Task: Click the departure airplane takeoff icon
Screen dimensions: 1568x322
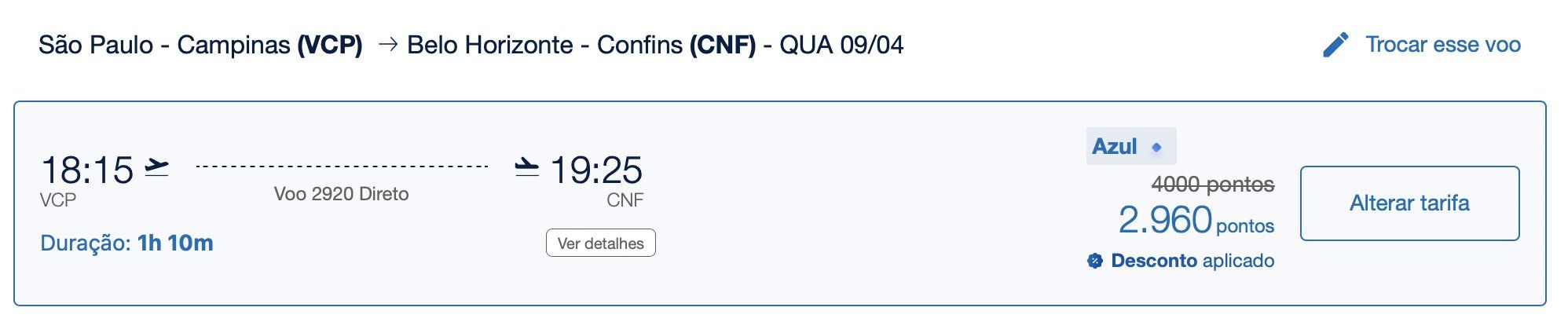Action: (x=157, y=168)
